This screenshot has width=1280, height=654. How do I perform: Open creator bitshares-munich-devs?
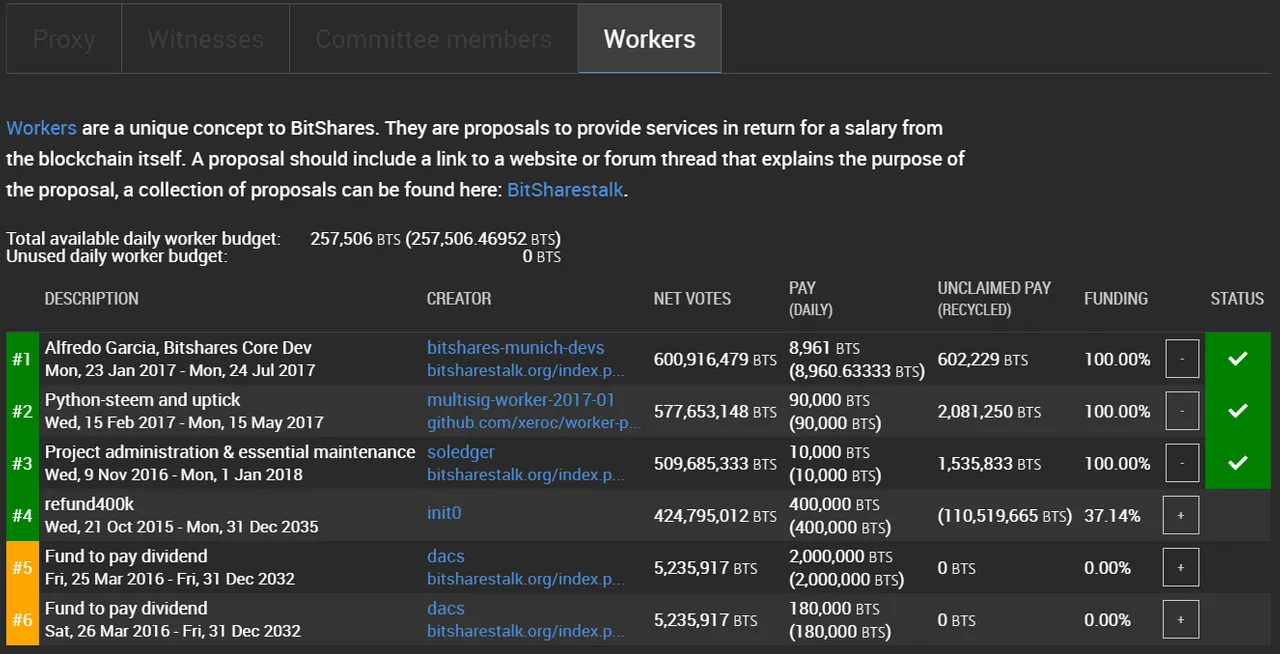(516, 348)
